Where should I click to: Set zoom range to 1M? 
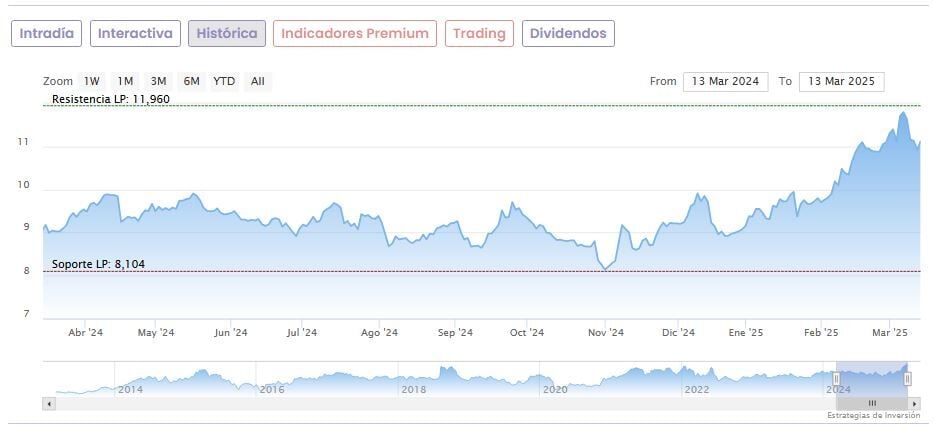pyautogui.click(x=125, y=81)
